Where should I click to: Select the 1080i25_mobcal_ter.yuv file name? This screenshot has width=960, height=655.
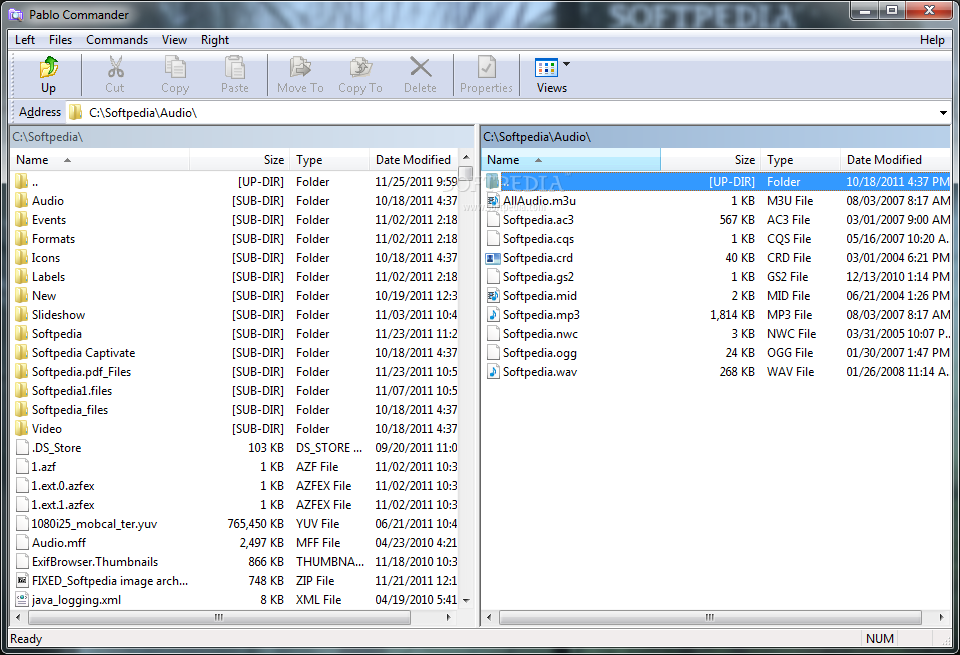94,523
